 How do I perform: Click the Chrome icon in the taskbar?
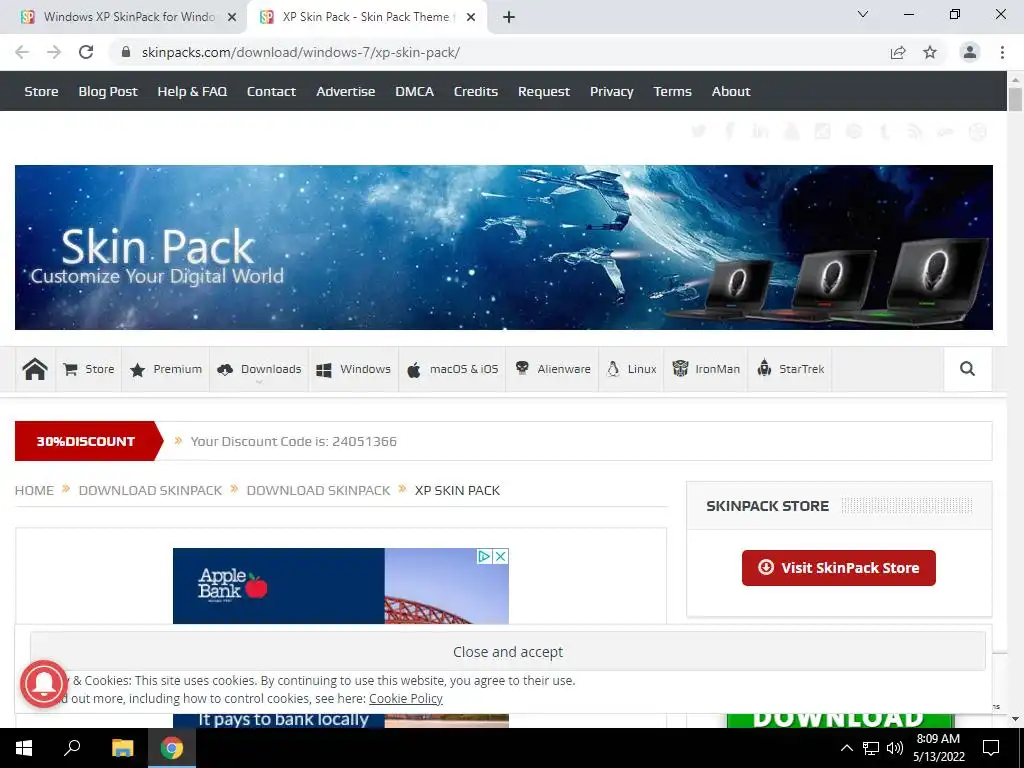coord(172,748)
